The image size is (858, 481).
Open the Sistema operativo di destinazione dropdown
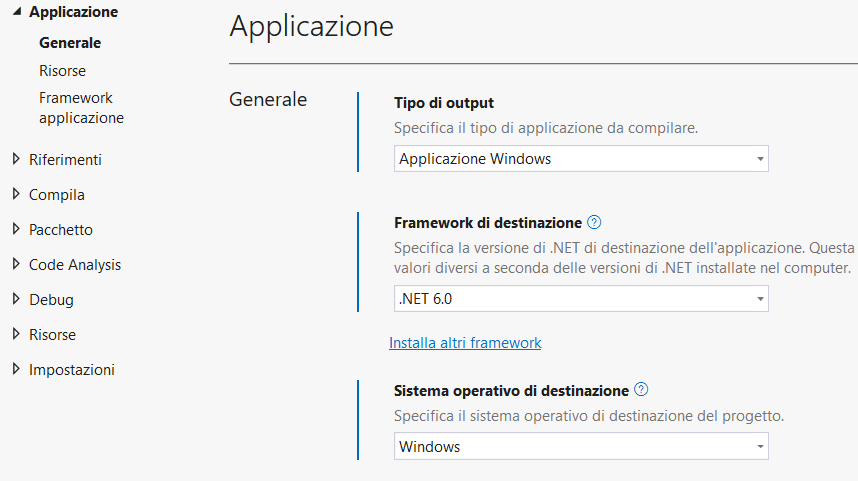click(580, 447)
